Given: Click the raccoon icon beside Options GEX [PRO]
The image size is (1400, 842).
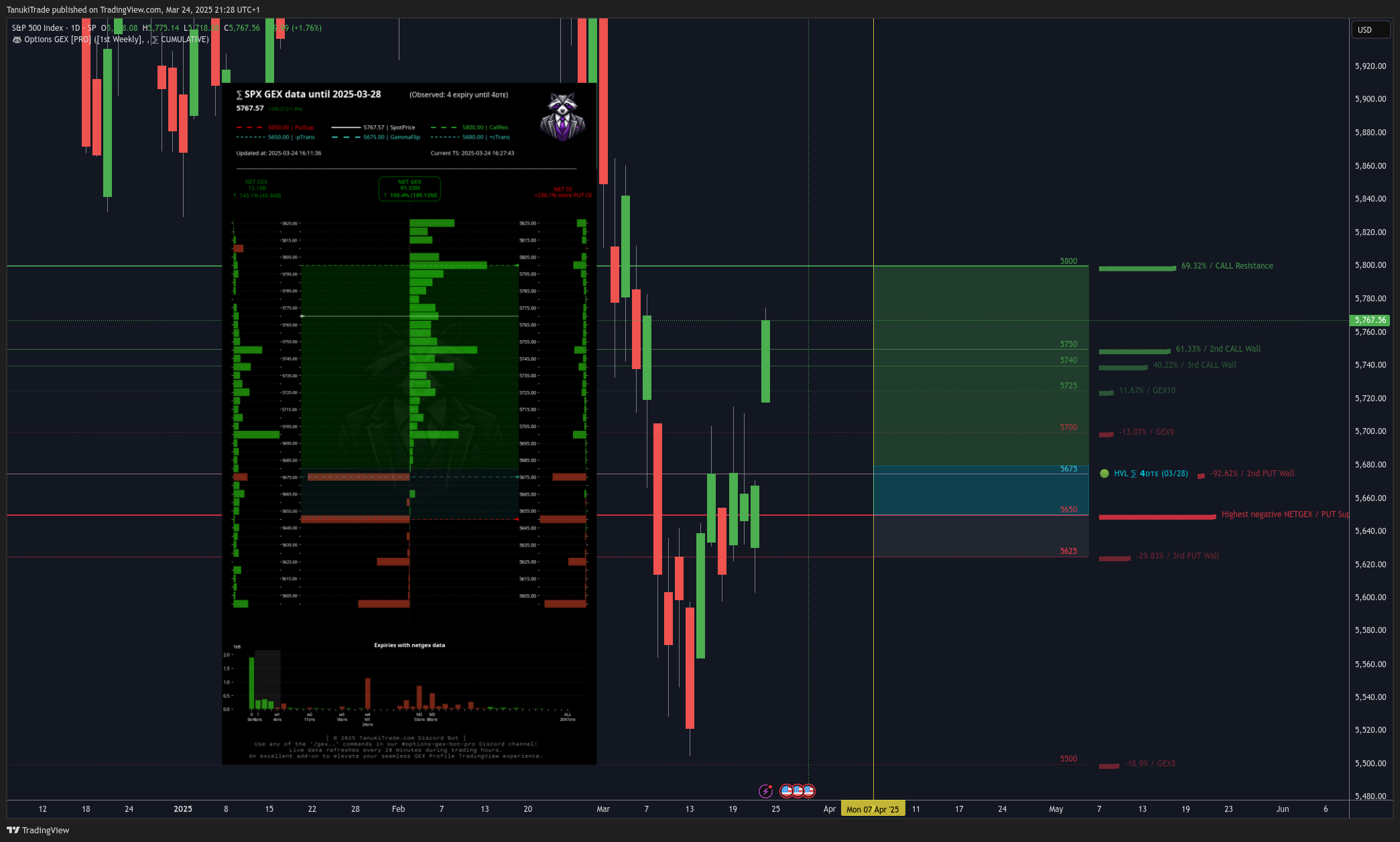Looking at the screenshot, I should tap(17, 40).
